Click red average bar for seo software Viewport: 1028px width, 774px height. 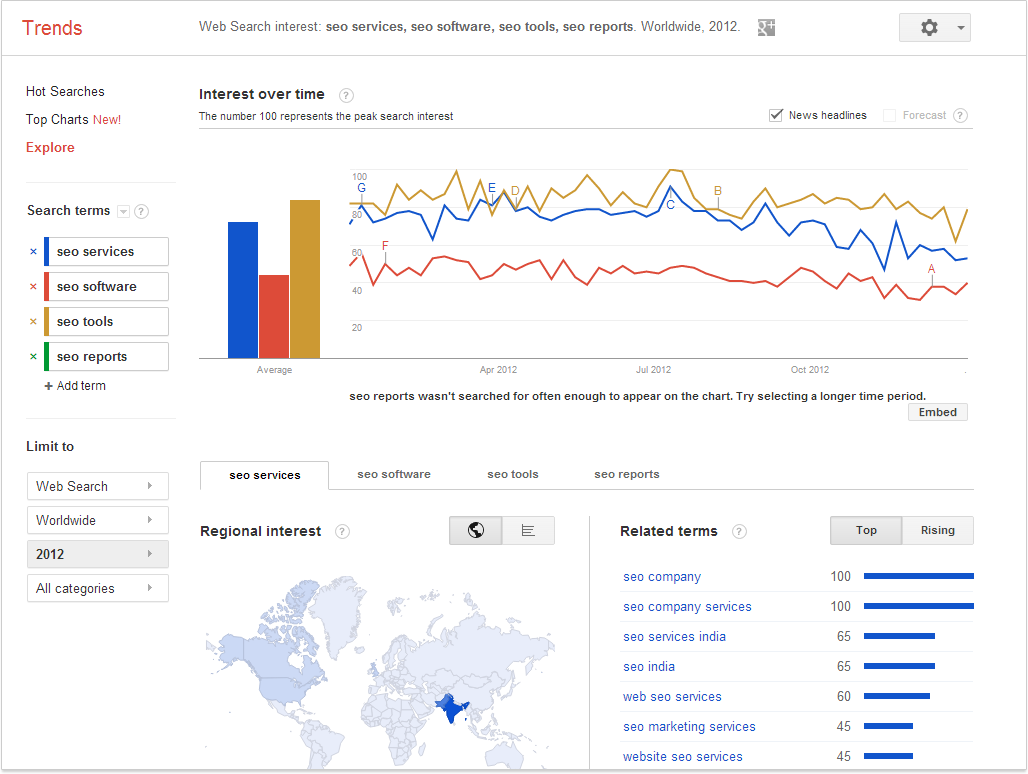tap(274, 317)
